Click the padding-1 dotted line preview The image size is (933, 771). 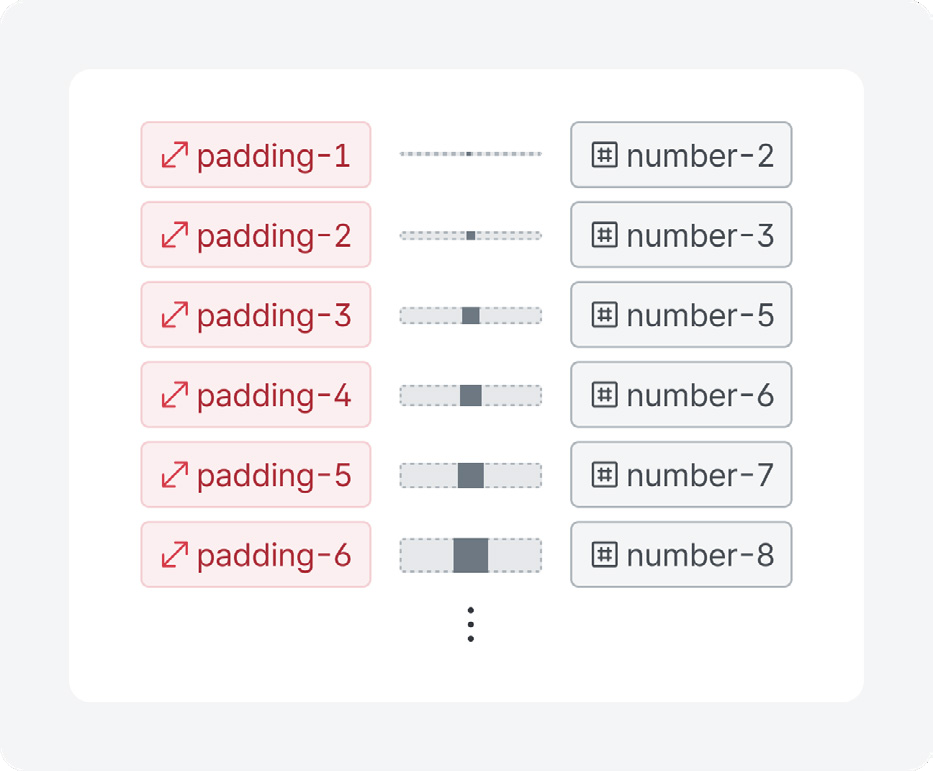pos(471,154)
